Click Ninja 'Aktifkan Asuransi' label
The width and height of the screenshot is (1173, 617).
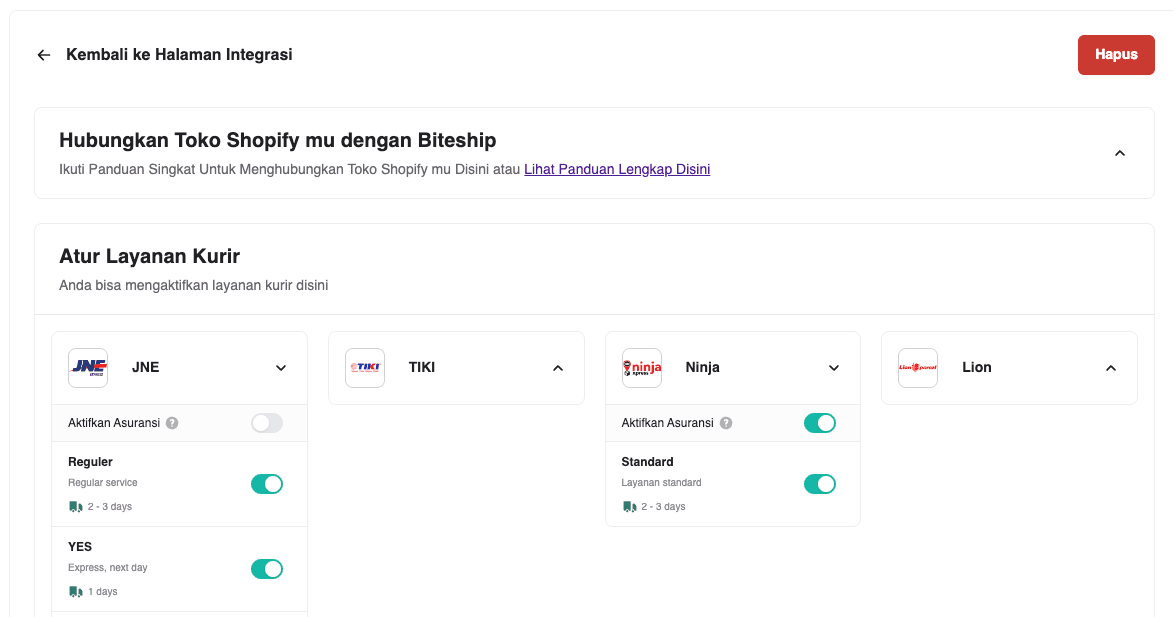coord(667,423)
